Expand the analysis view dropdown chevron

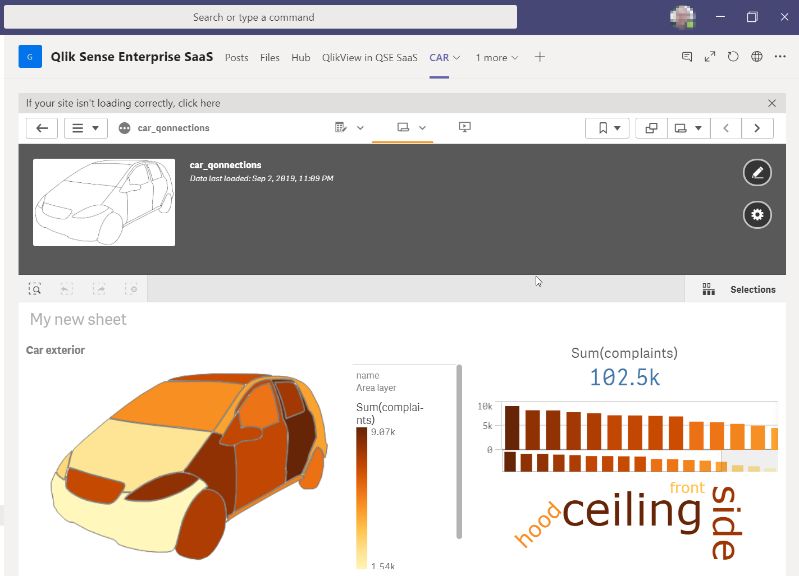(422, 128)
